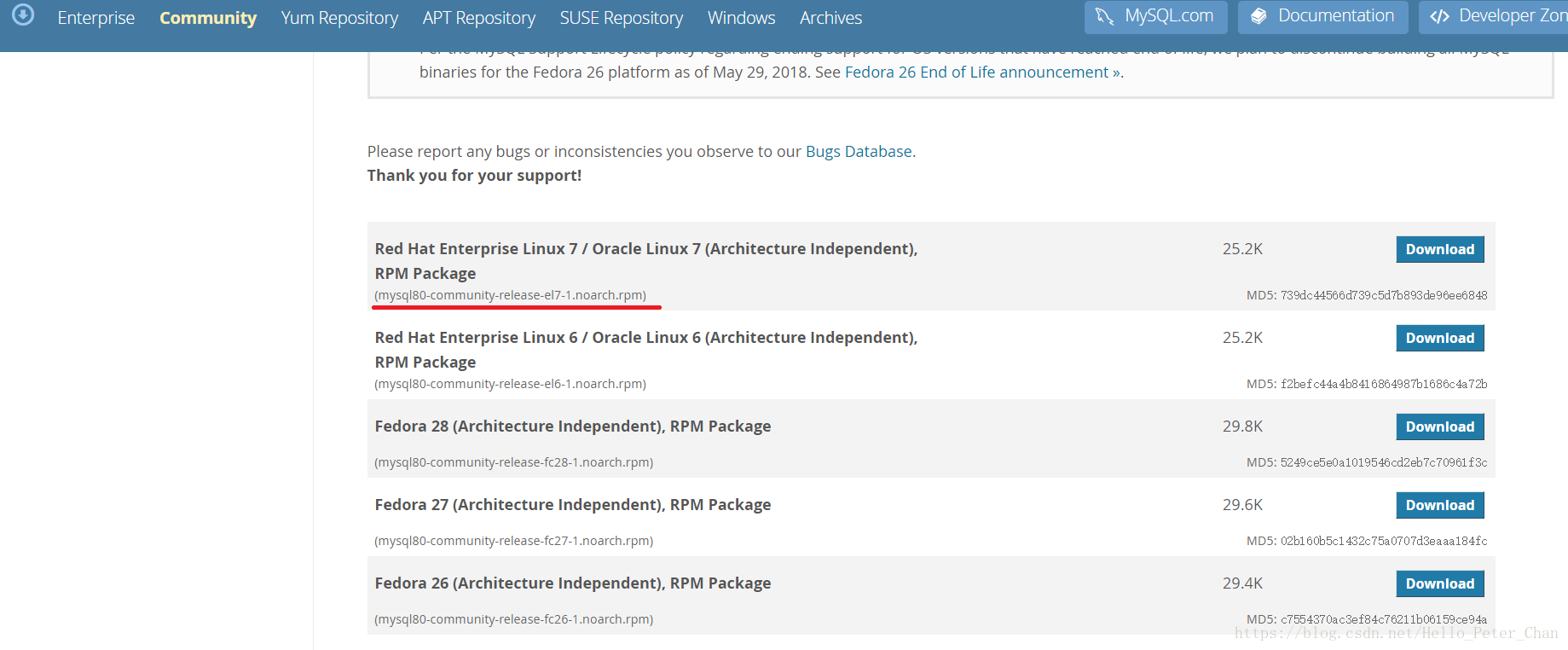Open the Archives tab

(x=831, y=18)
